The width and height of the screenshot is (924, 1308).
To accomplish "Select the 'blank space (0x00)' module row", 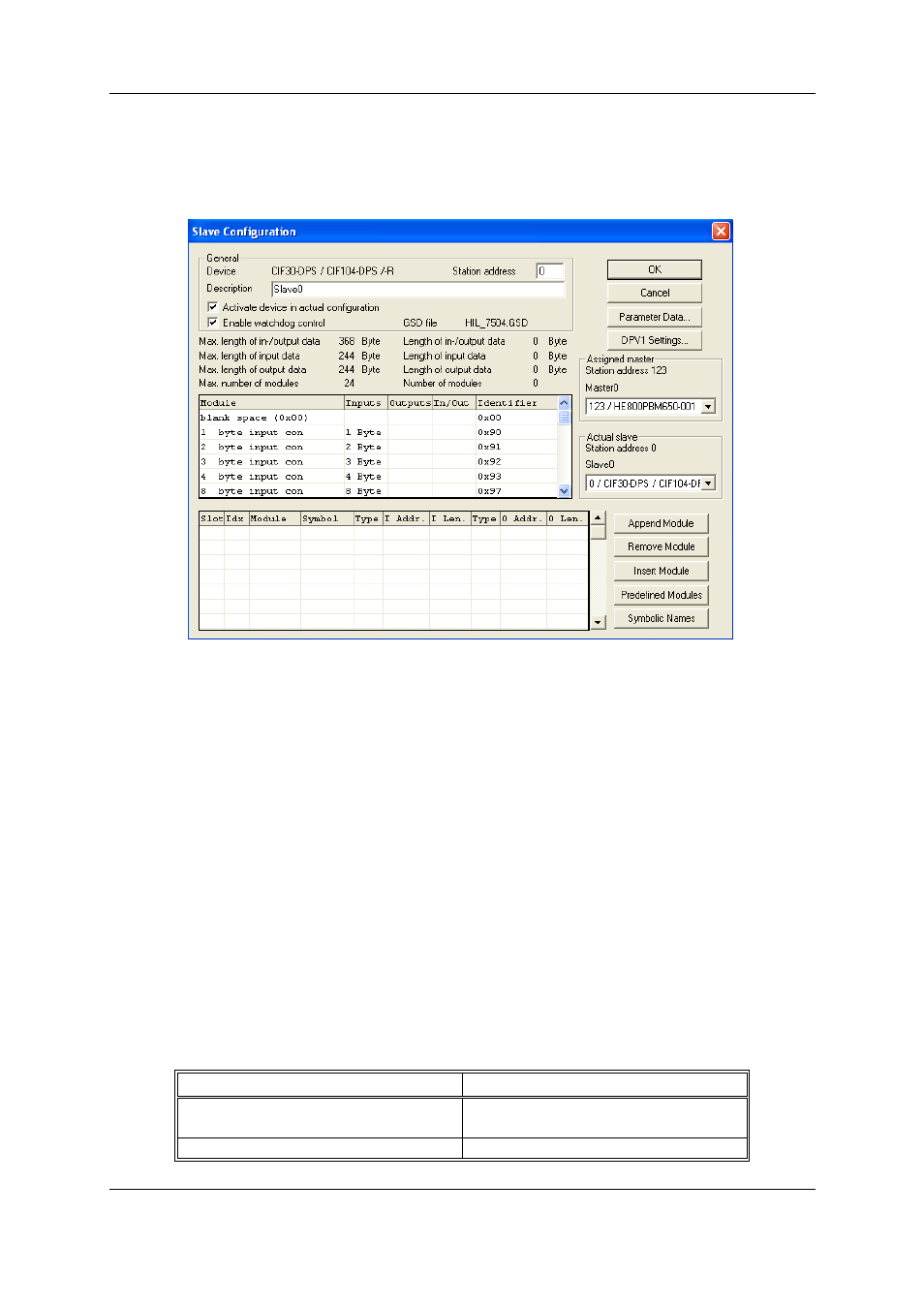I will pos(378,418).
